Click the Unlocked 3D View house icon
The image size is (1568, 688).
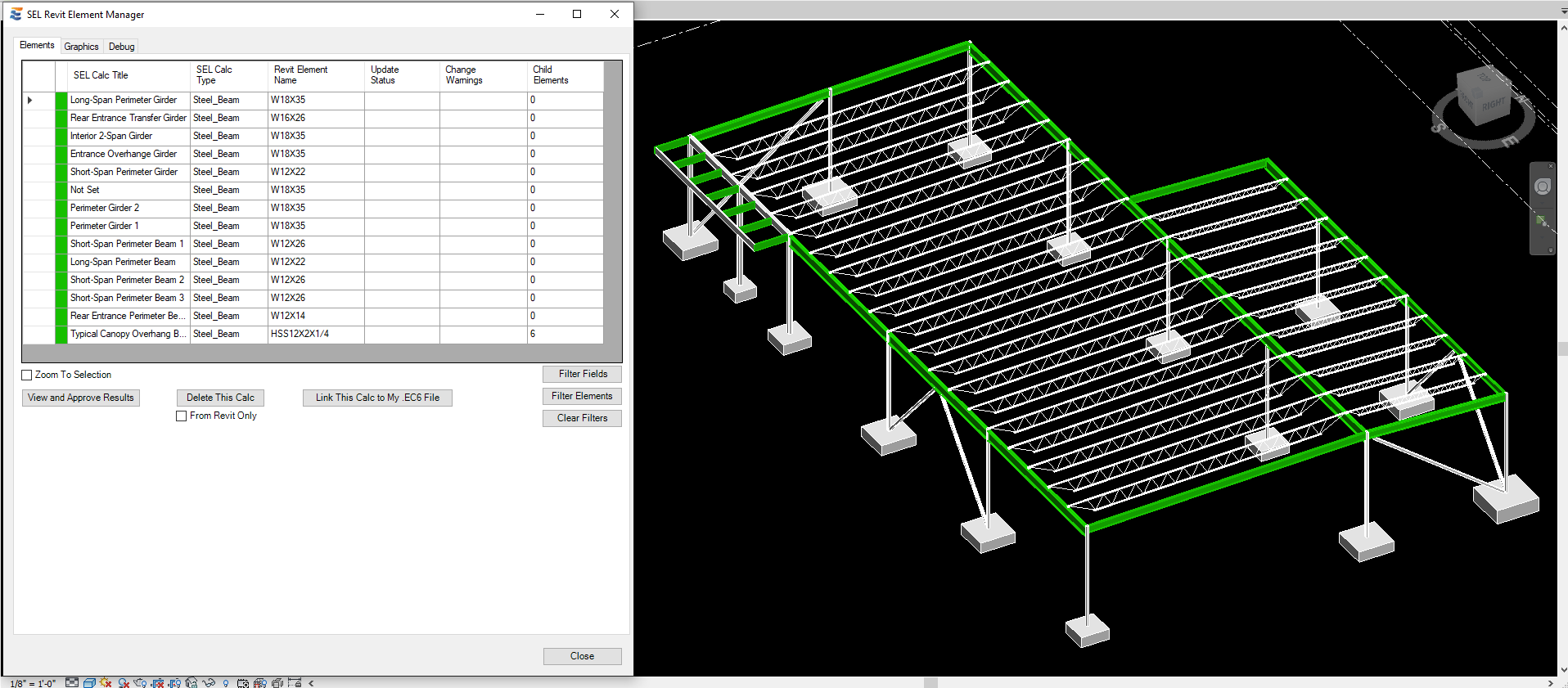point(191,682)
